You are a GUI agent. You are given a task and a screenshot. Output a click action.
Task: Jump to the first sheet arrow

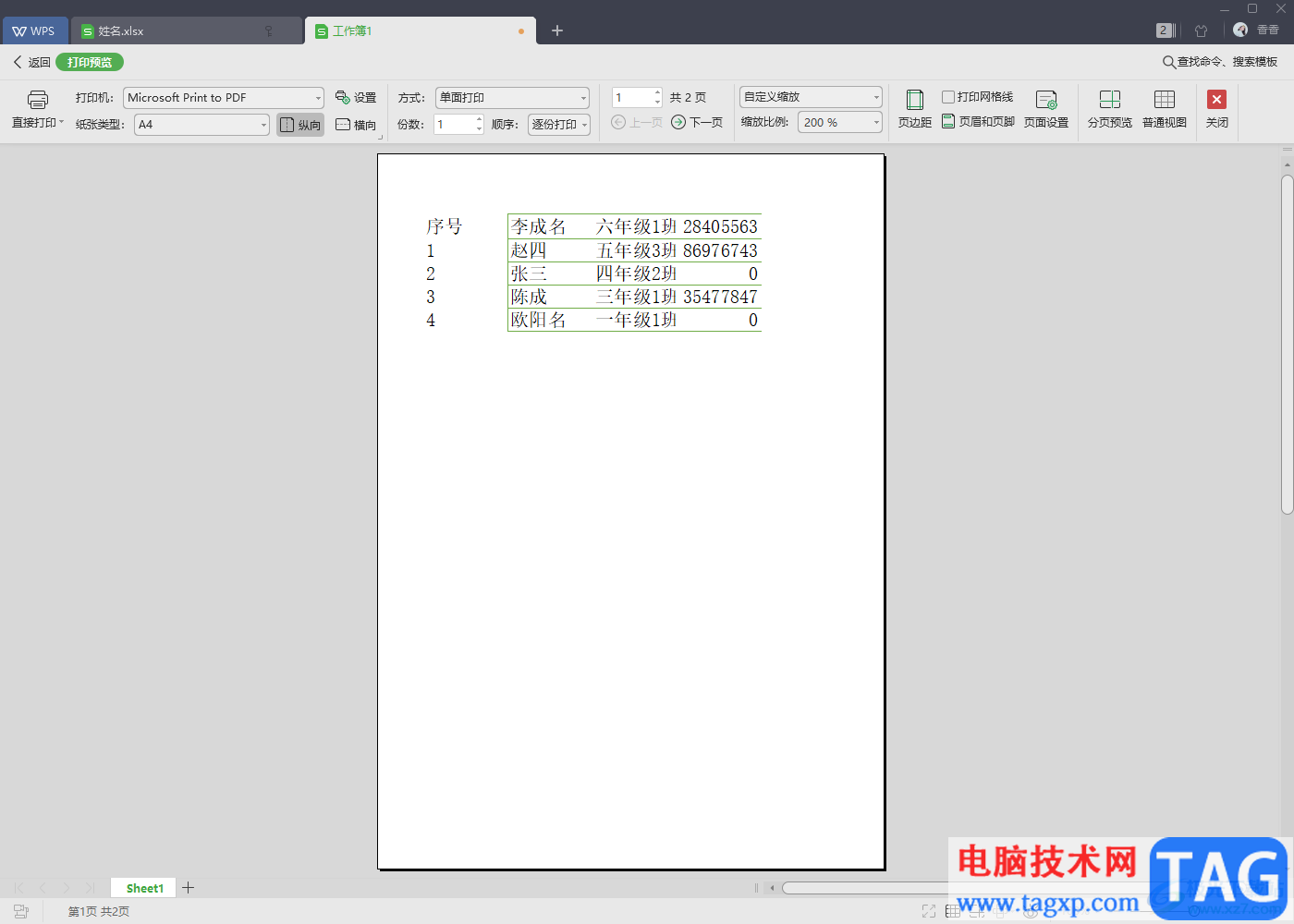point(19,888)
